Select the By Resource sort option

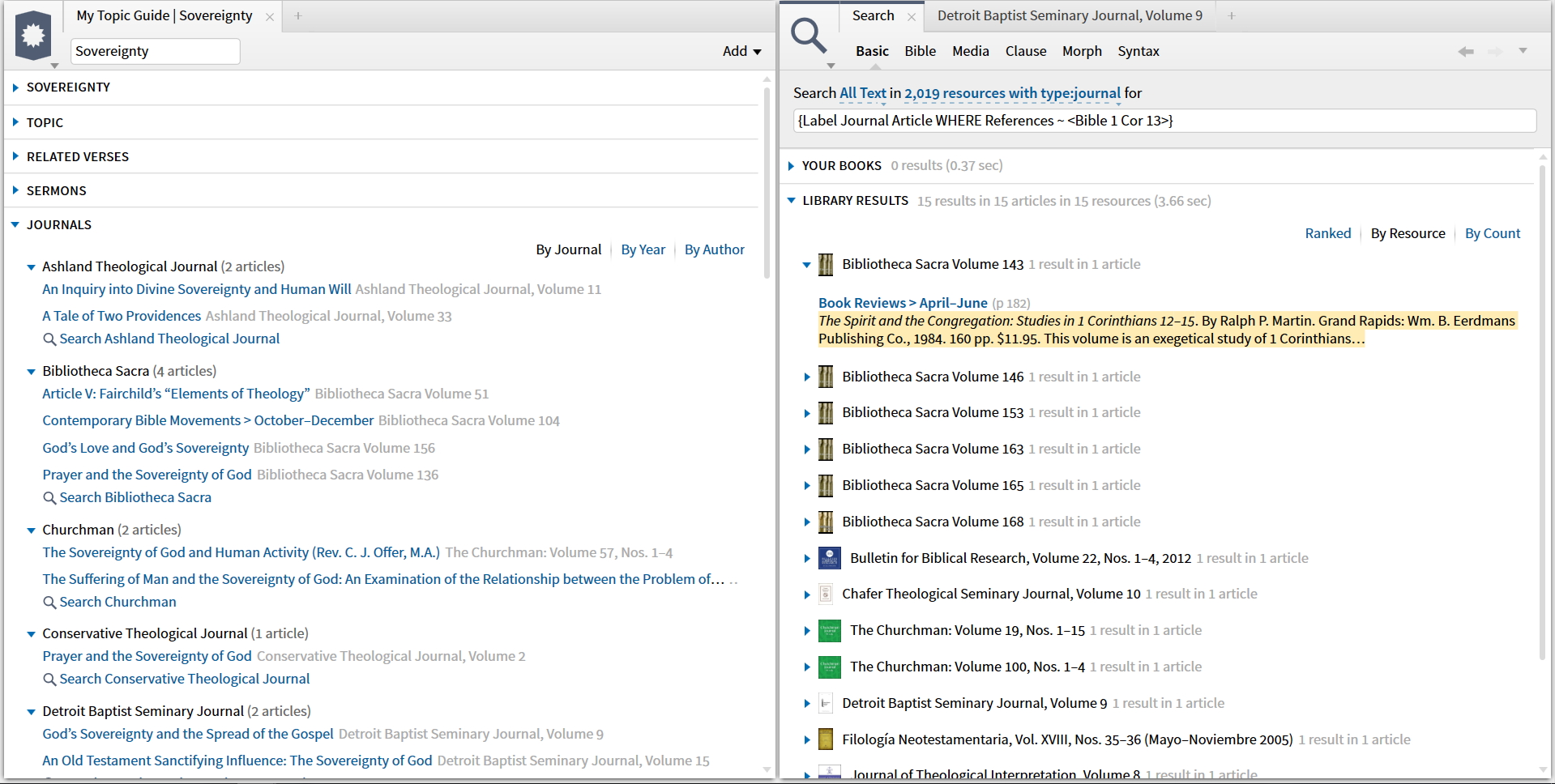[x=1408, y=233]
